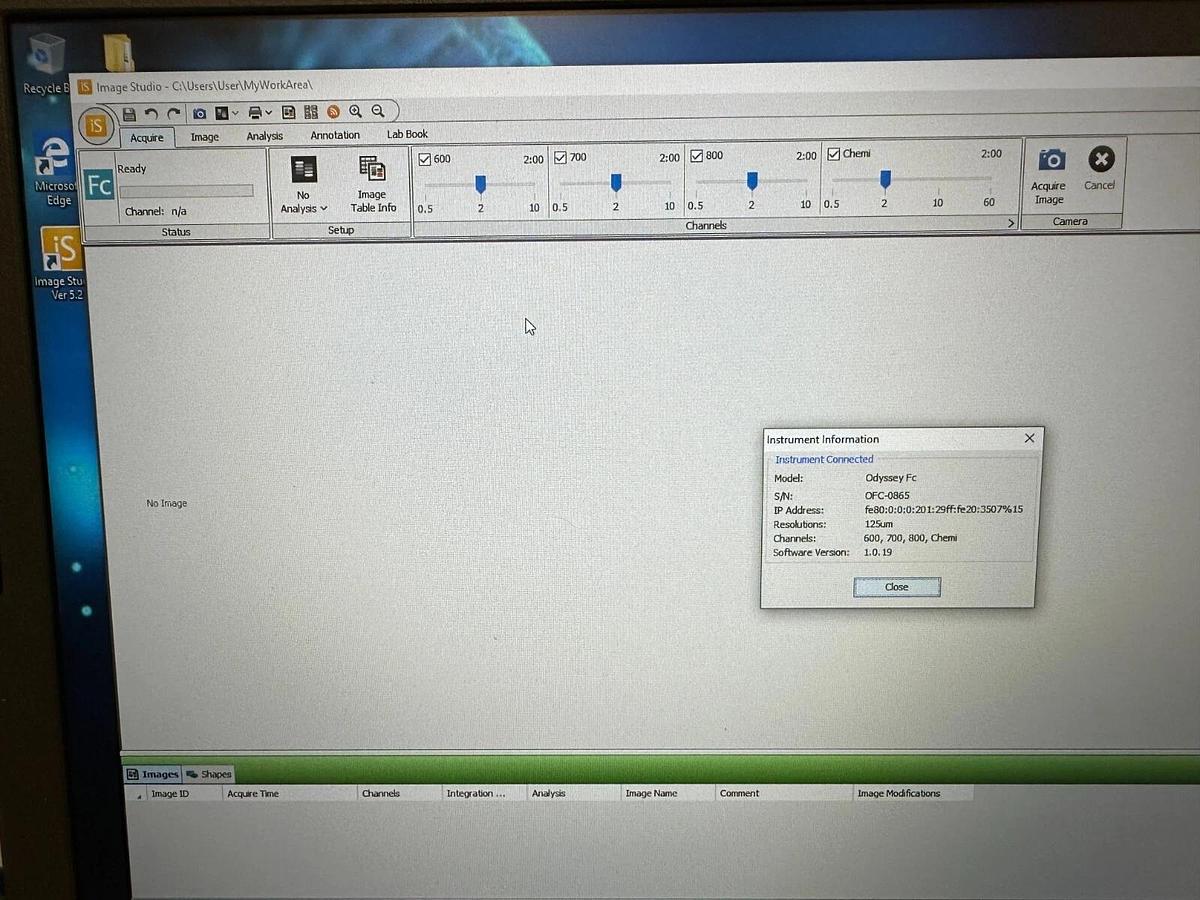Screen dimensions: 1200x900
Task: Click the Print icon in quick toolbar
Action: (x=256, y=113)
